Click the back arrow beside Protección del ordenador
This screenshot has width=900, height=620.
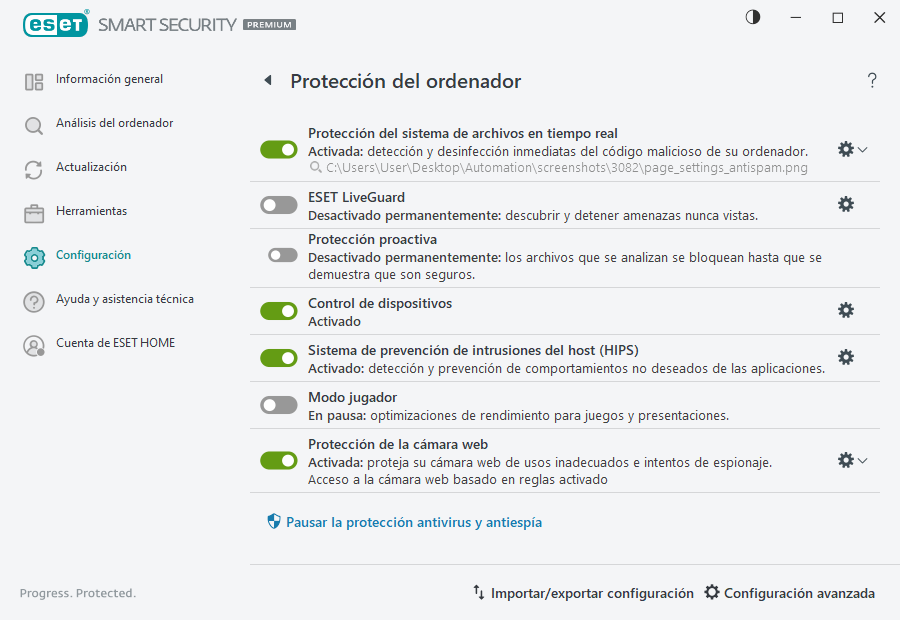coord(267,80)
